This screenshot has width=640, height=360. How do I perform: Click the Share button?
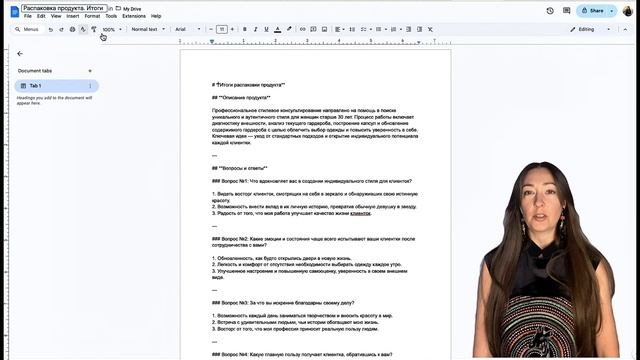click(x=593, y=11)
